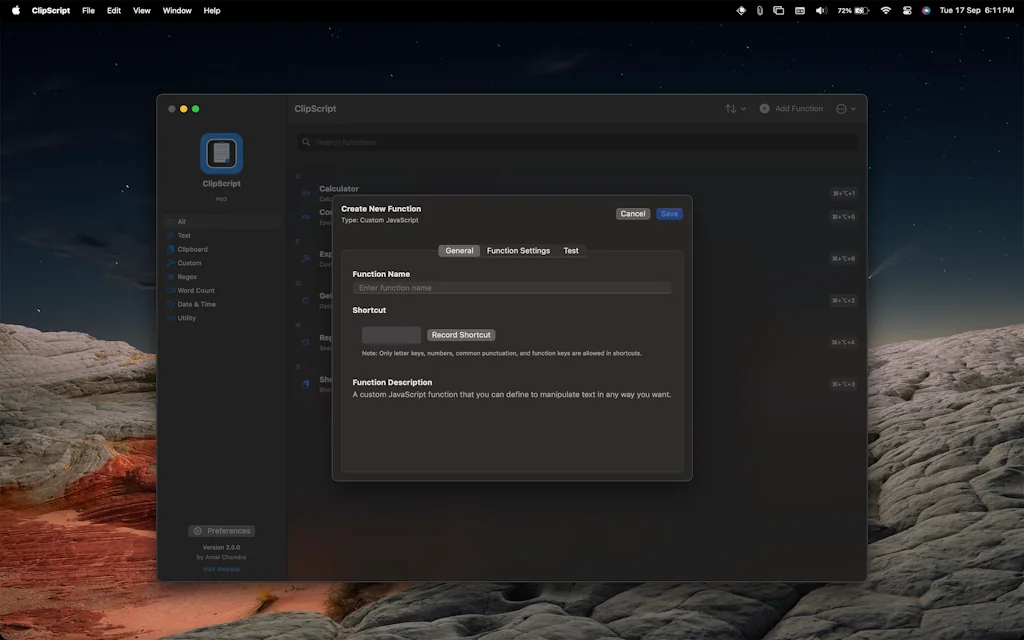1024x640 pixels.
Task: Cancel creating the new function
Action: 632,213
